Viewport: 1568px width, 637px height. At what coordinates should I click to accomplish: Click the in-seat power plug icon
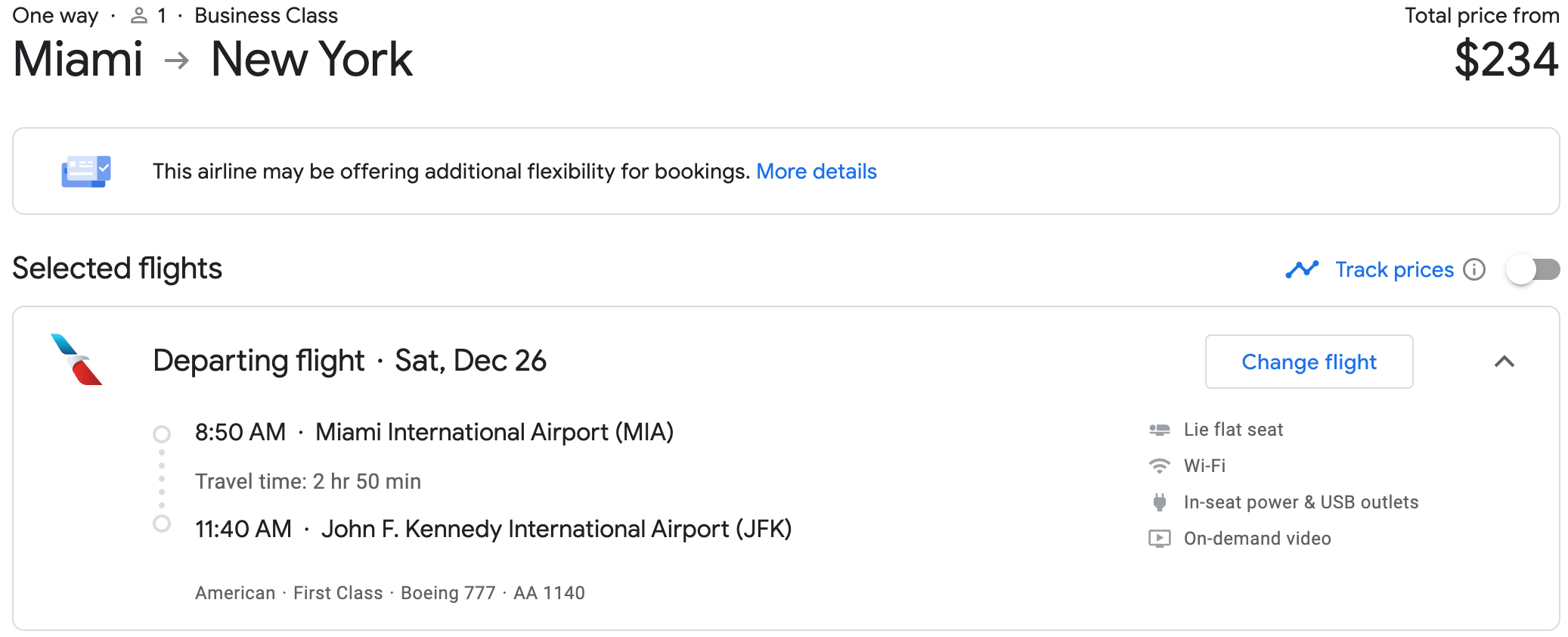[1159, 502]
